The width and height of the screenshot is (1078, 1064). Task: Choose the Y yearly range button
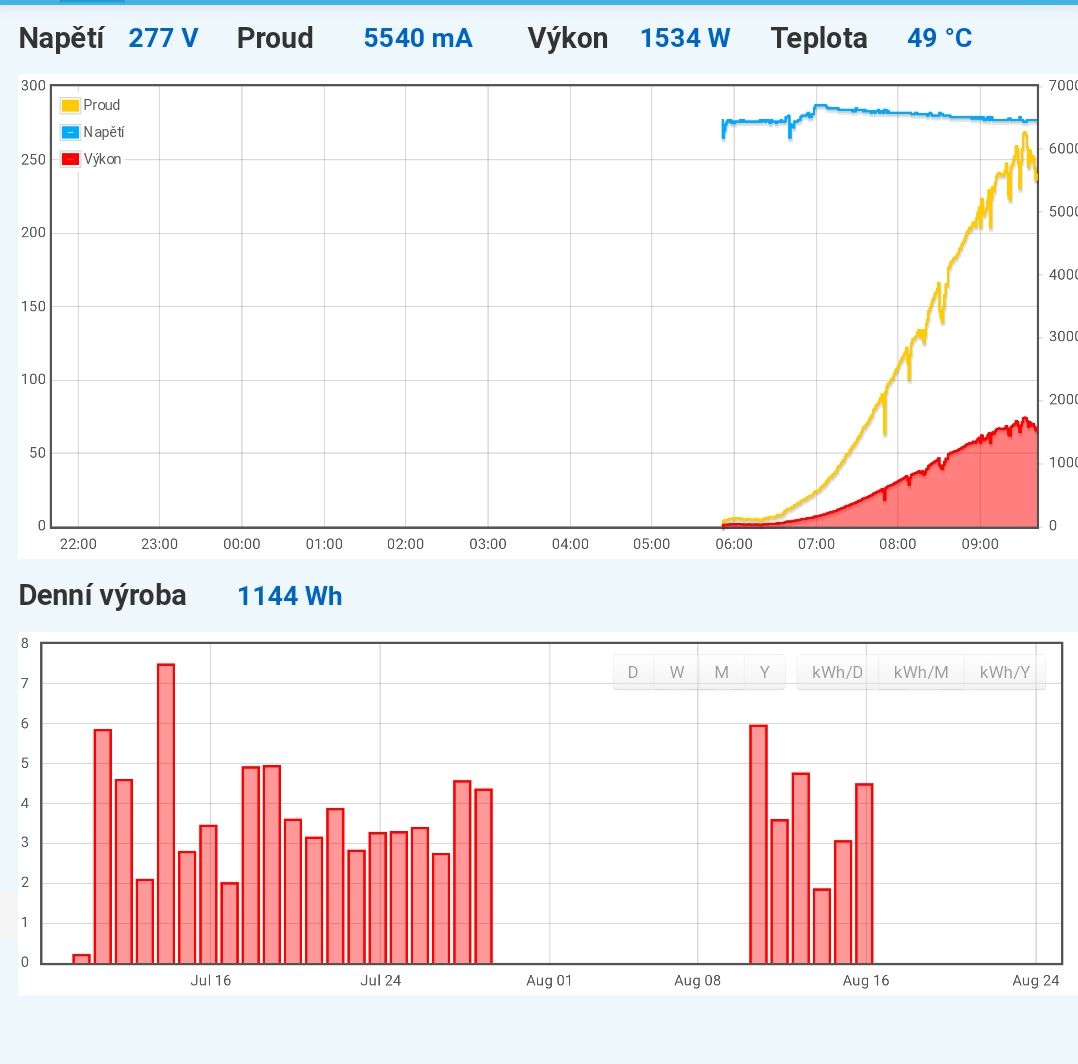tap(765, 672)
